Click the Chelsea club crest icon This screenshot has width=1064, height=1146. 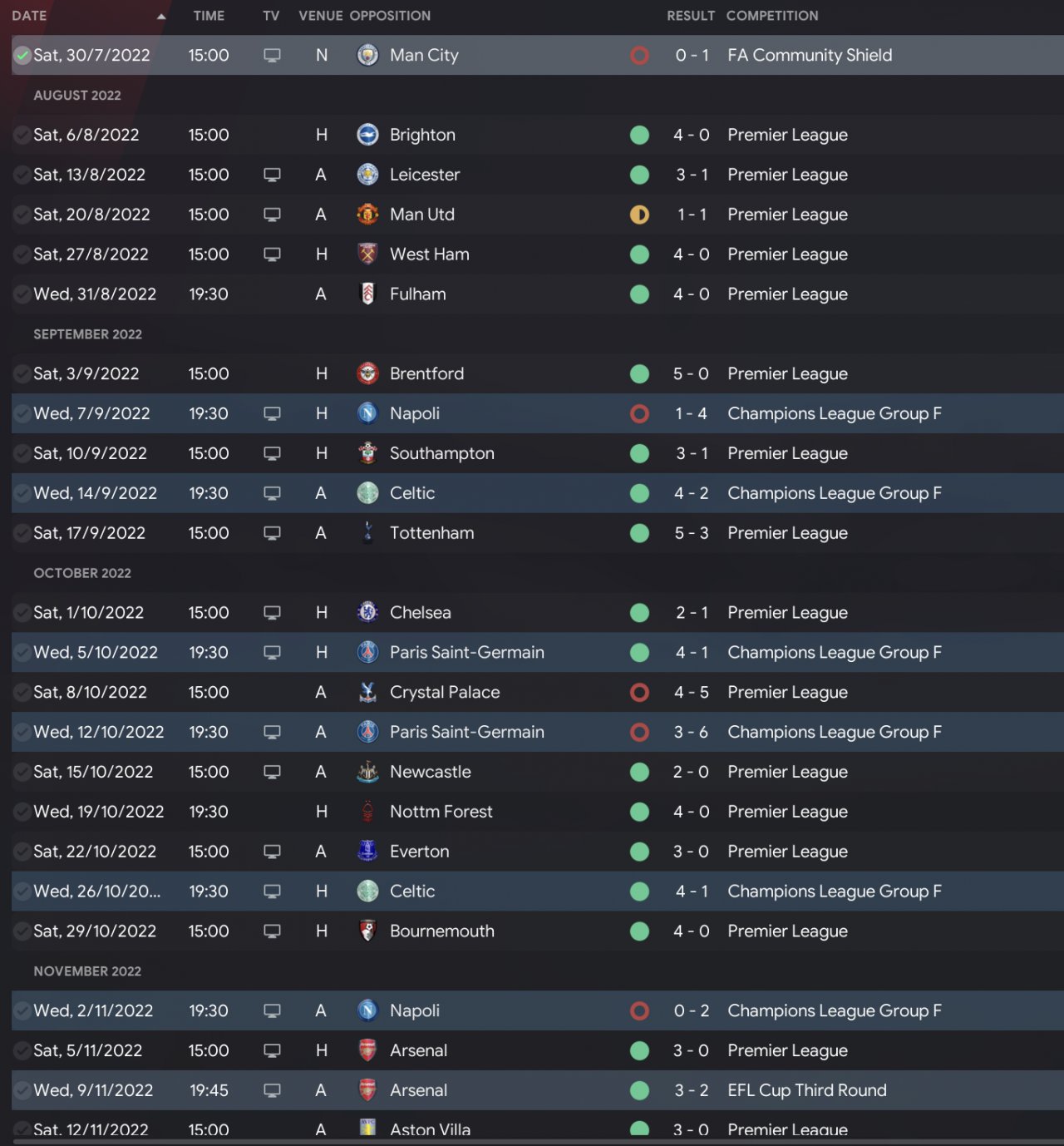tap(367, 613)
